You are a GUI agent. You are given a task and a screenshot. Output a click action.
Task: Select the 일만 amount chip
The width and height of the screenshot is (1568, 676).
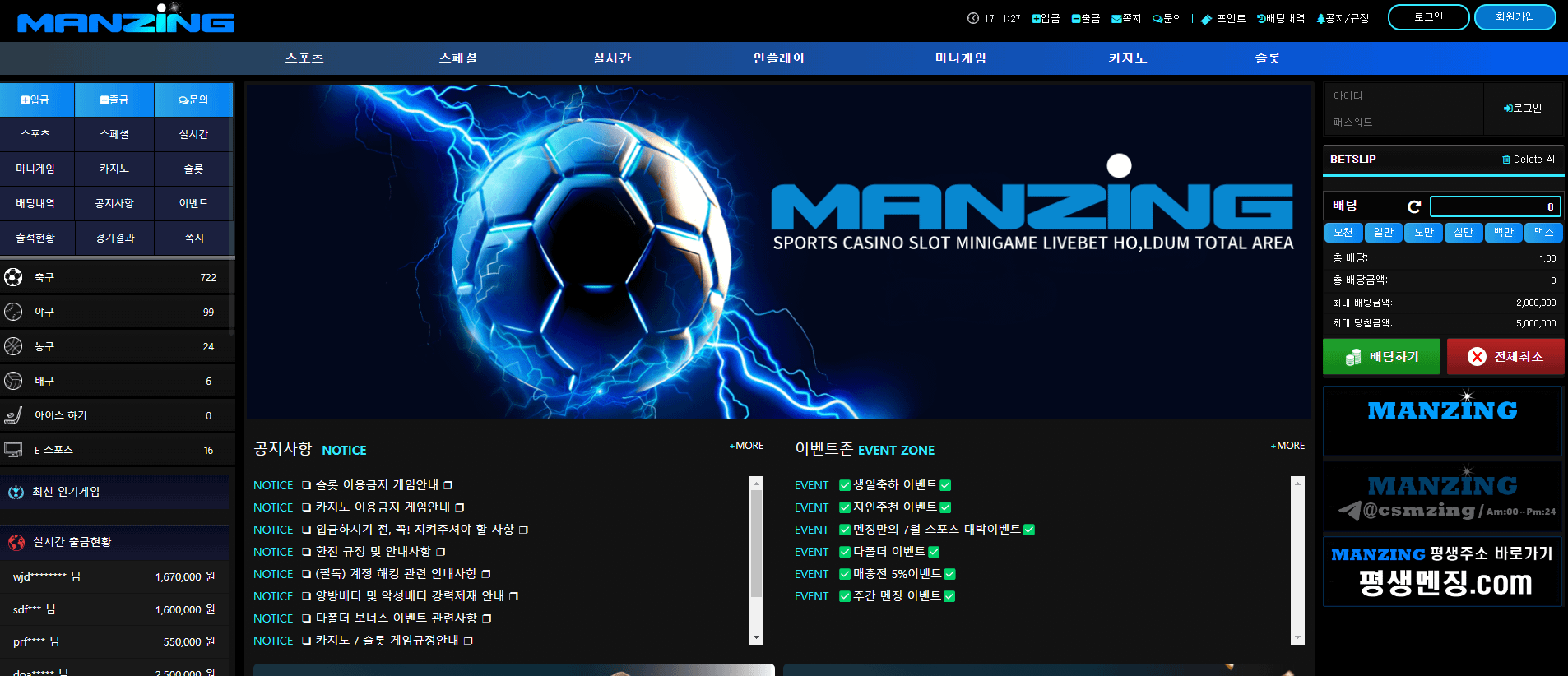[1384, 233]
